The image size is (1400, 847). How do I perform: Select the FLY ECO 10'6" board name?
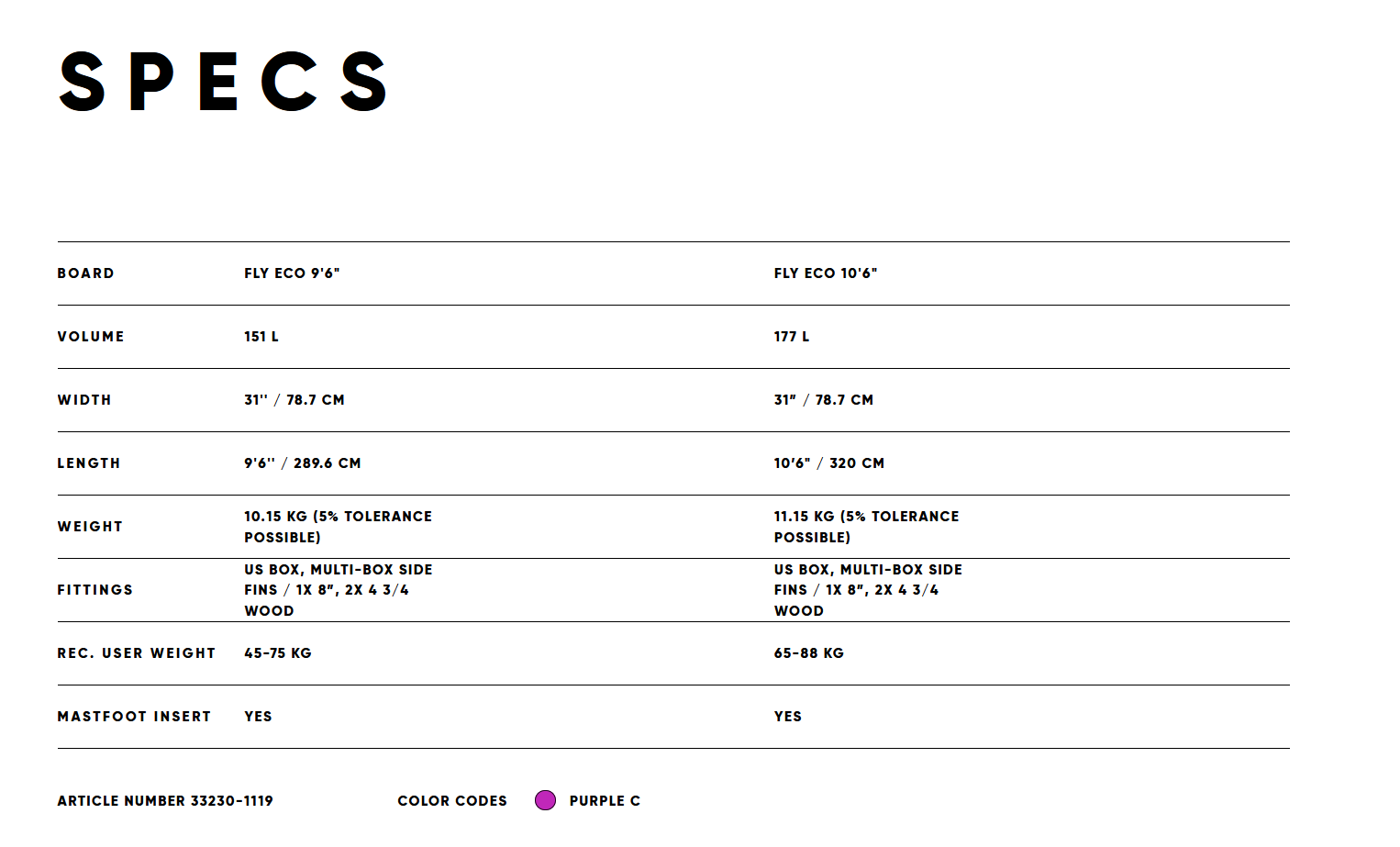(826, 273)
